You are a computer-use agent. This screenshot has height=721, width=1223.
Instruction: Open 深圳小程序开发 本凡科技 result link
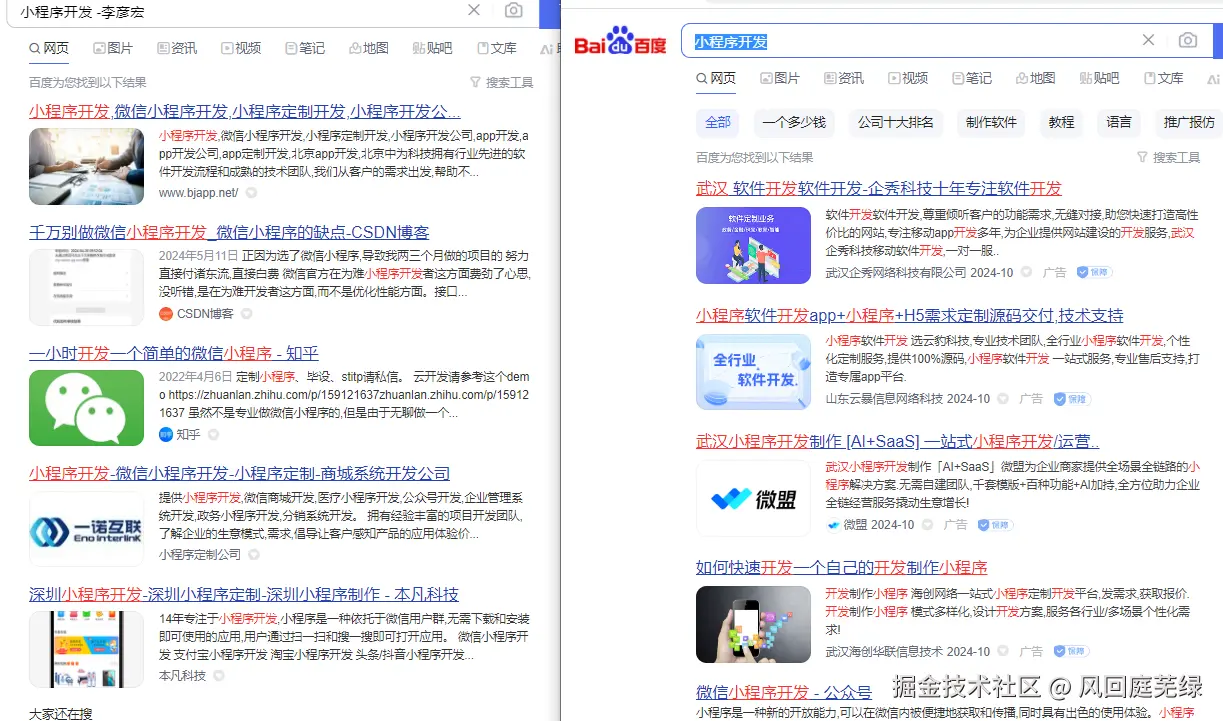[x=244, y=594]
